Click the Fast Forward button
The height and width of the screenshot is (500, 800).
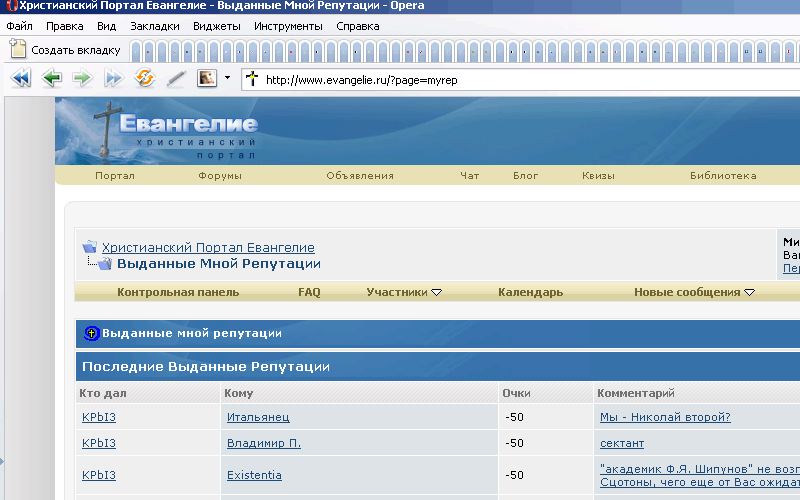pos(113,78)
